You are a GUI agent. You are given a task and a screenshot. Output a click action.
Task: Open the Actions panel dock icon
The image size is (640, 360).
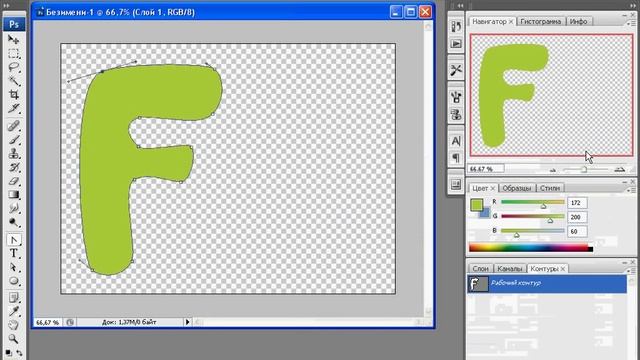pos(456,44)
